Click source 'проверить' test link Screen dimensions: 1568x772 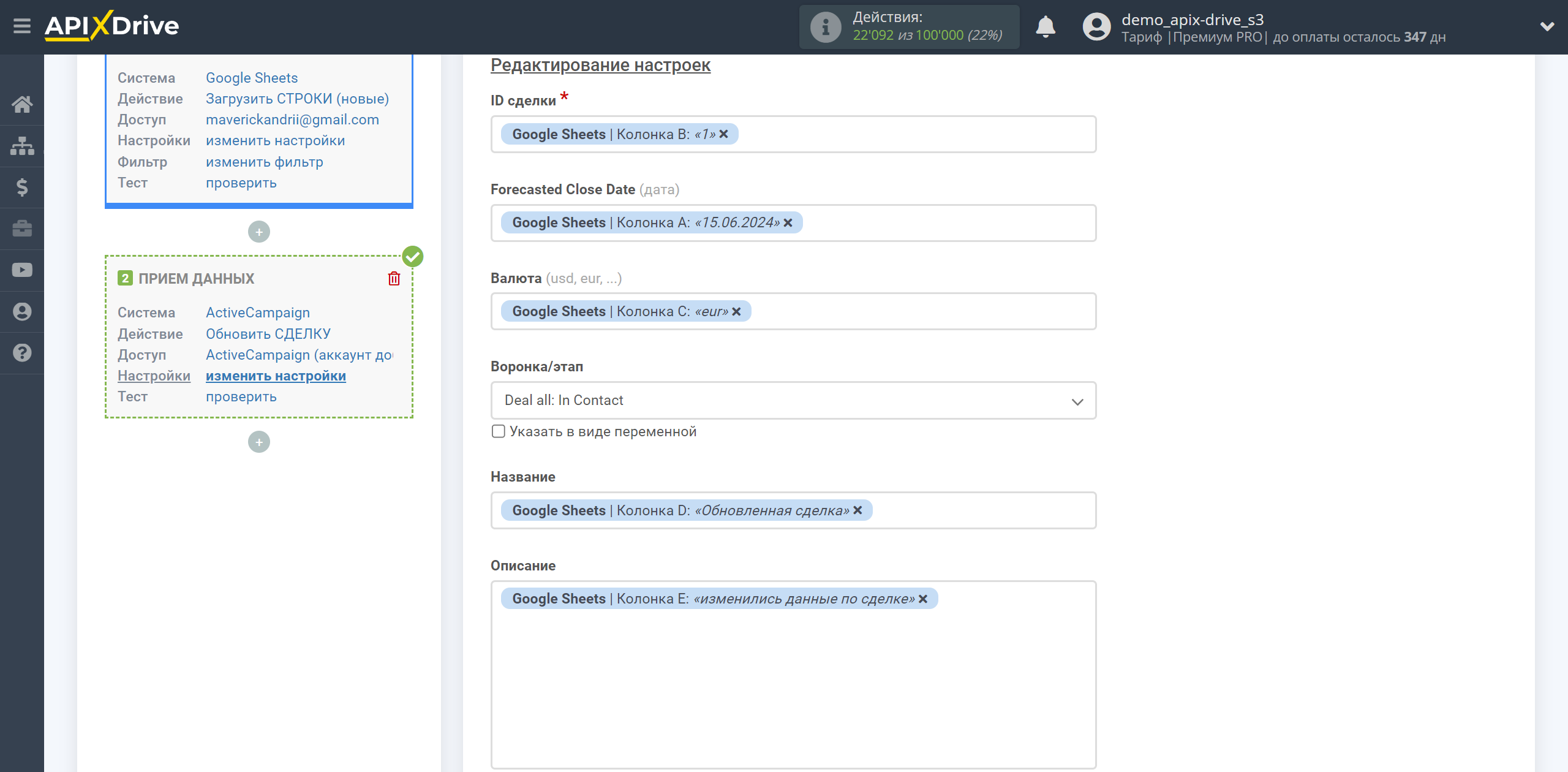(x=241, y=183)
